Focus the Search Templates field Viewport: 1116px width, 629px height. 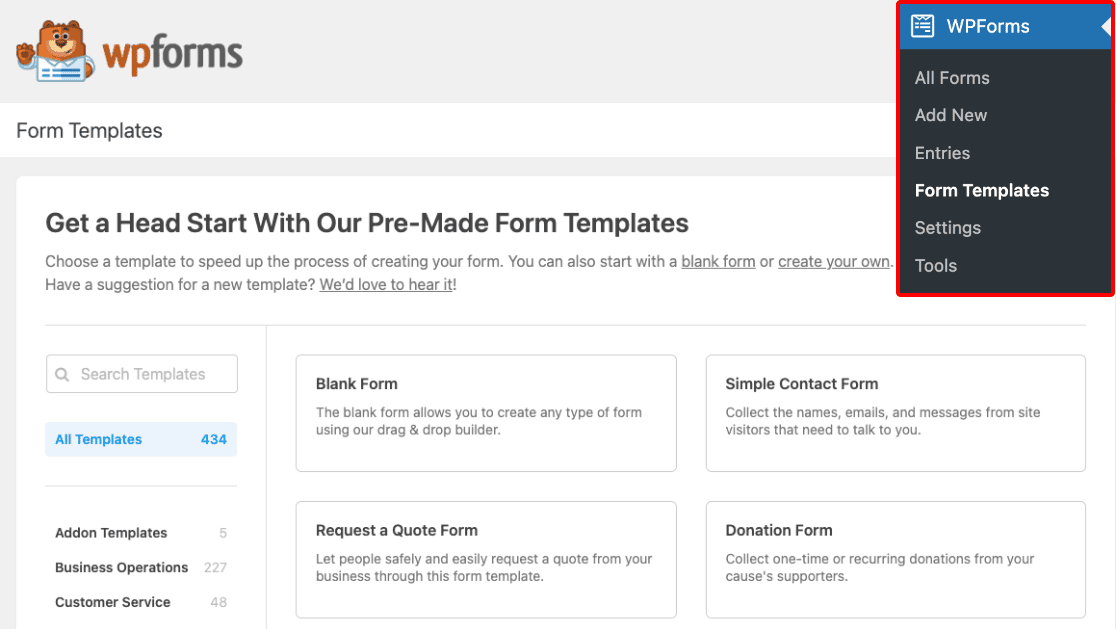point(142,374)
